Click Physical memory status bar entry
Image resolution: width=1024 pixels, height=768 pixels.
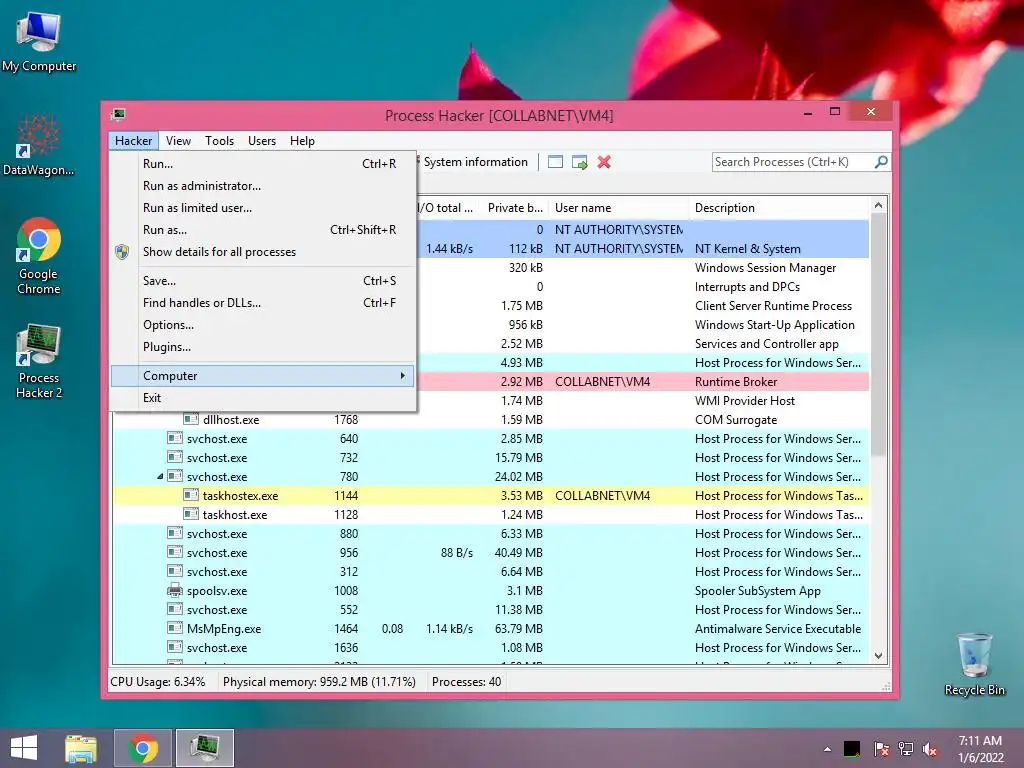coord(319,682)
